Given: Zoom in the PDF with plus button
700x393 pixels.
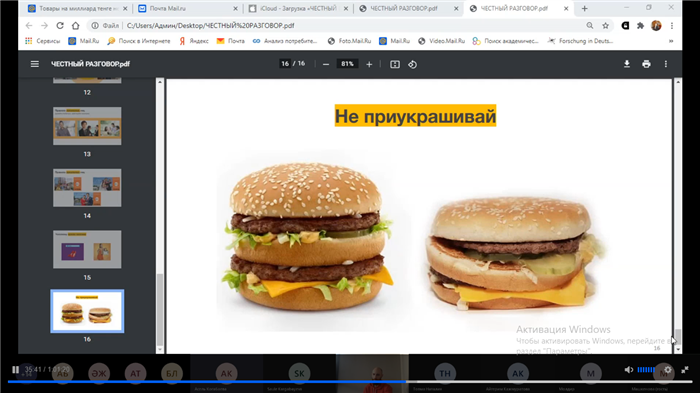Looking at the screenshot, I should coord(369,64).
